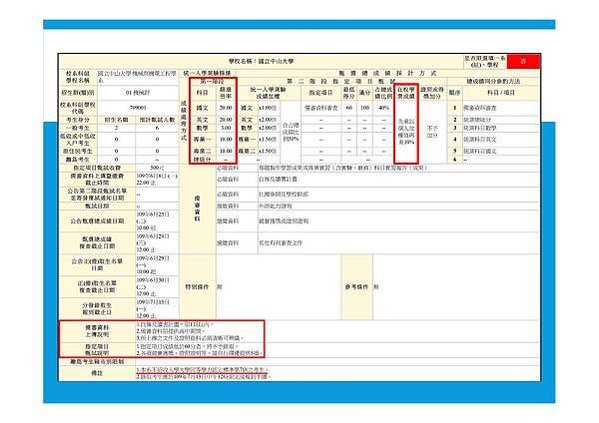This screenshot has height=423, width=599.
Task: Select the 第一階段 header cell
Action: pos(212,81)
